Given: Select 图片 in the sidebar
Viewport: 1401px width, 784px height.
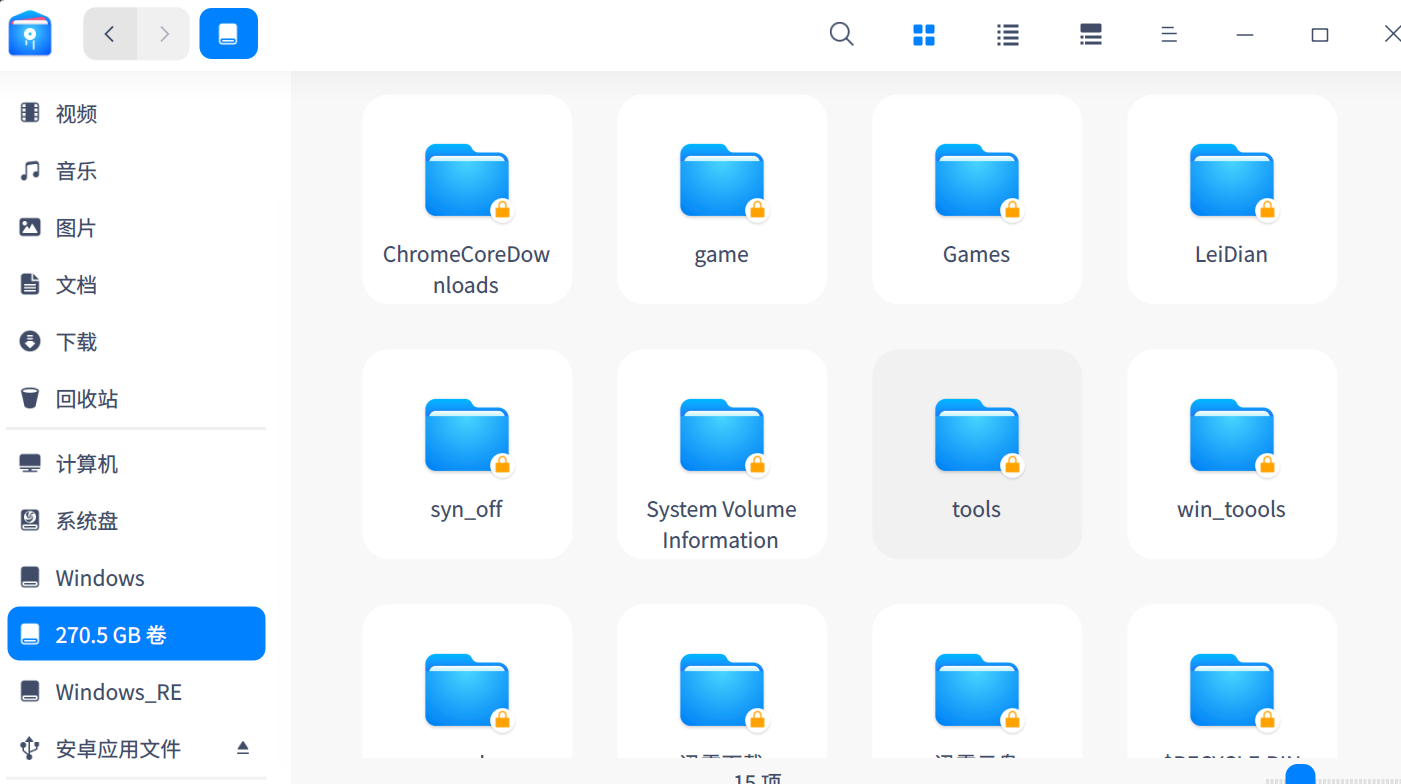Looking at the screenshot, I should (x=136, y=228).
